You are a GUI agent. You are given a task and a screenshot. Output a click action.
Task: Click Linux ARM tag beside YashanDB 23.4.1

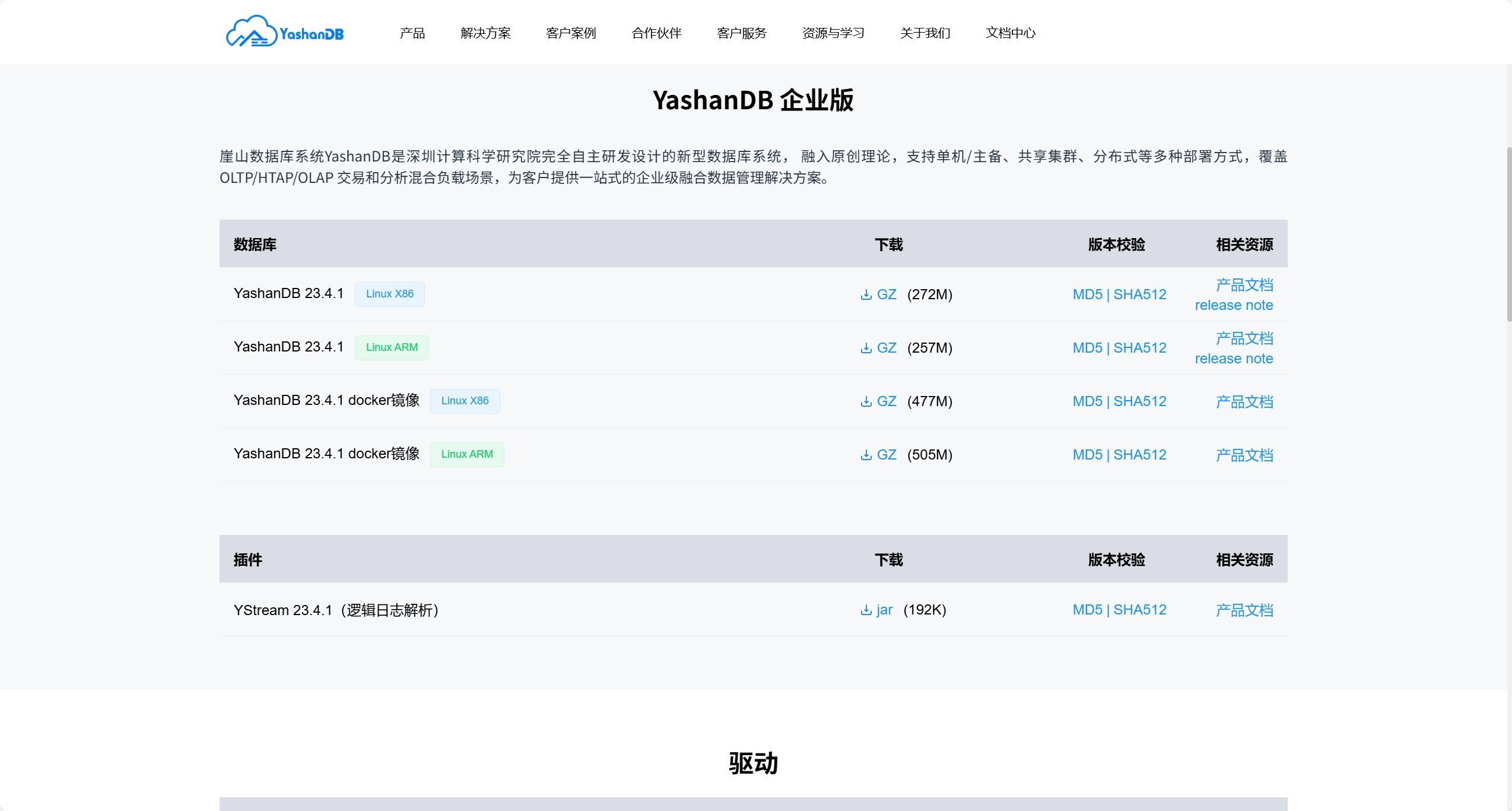point(392,347)
